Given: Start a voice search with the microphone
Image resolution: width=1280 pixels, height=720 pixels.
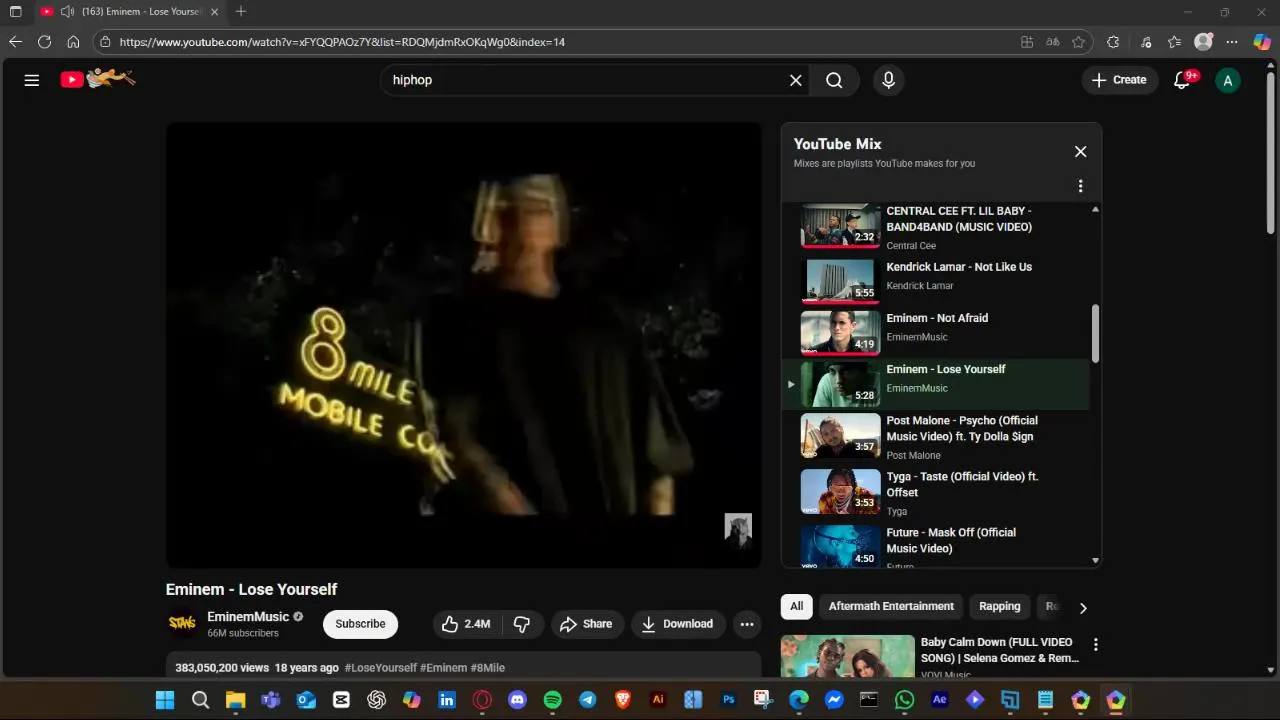Looking at the screenshot, I should coord(888,80).
